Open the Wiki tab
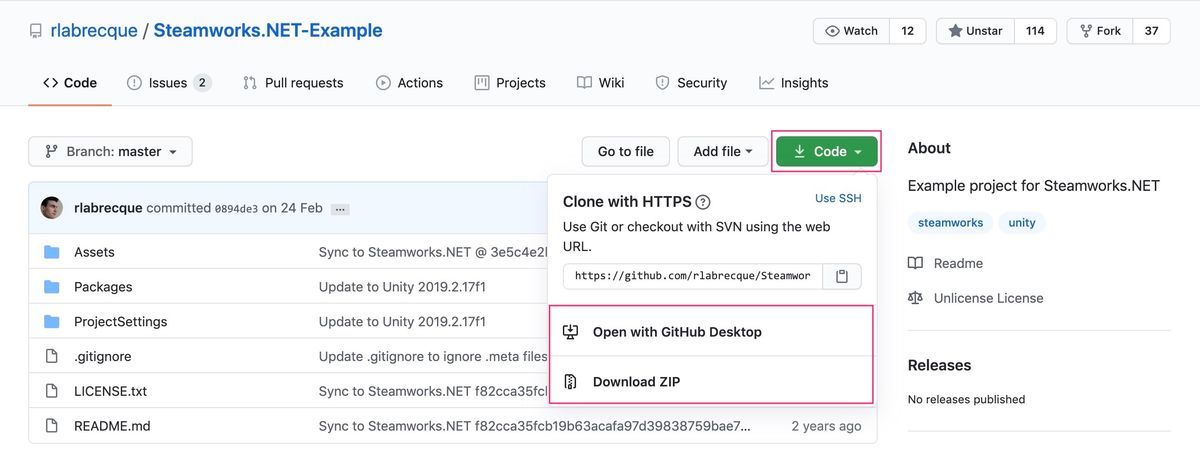 [600, 83]
